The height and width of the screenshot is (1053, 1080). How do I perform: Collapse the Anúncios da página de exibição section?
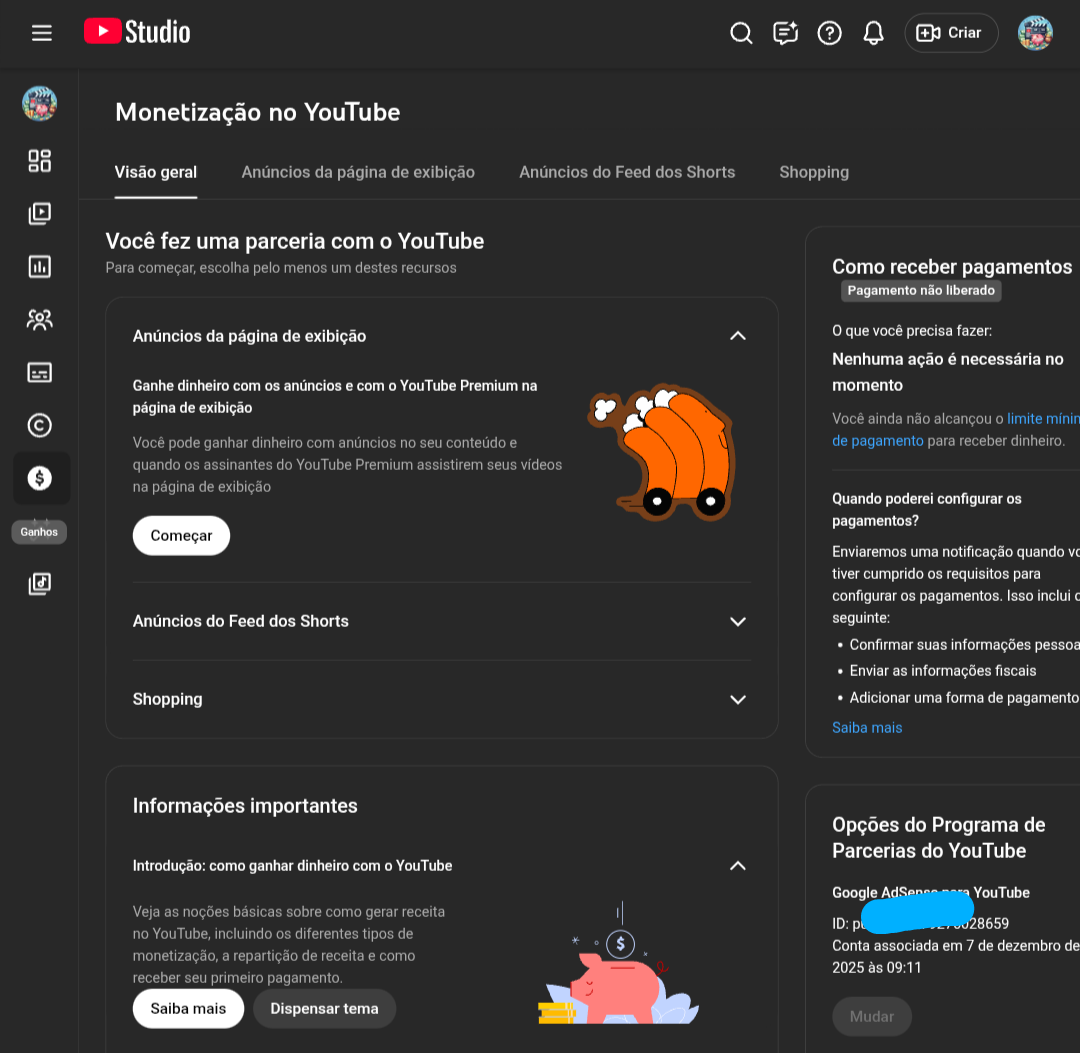point(737,336)
